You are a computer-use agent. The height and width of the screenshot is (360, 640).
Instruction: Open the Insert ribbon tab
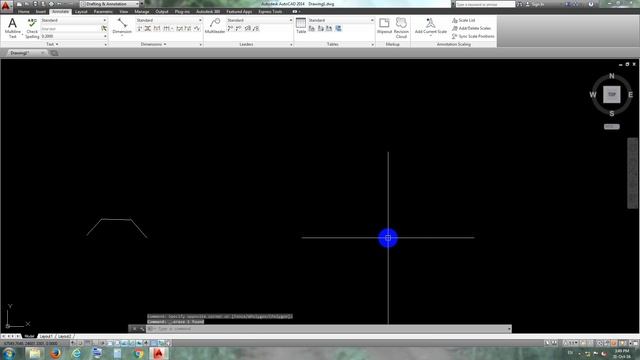(x=40, y=11)
